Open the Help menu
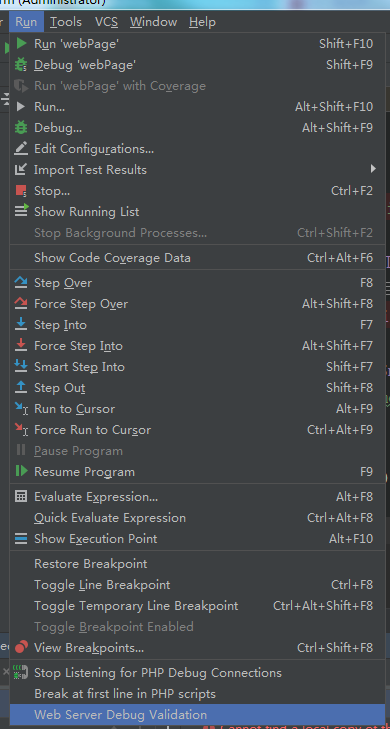The image size is (390, 729). [x=202, y=22]
